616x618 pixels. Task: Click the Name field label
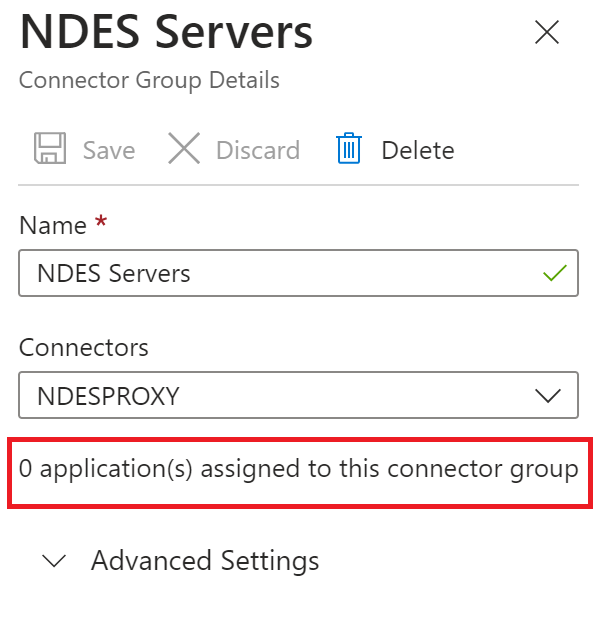coord(53,225)
